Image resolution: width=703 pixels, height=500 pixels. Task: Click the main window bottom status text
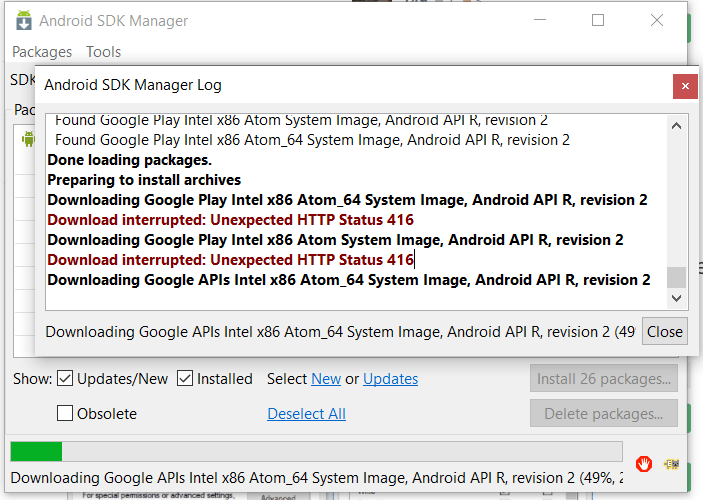pos(317,478)
